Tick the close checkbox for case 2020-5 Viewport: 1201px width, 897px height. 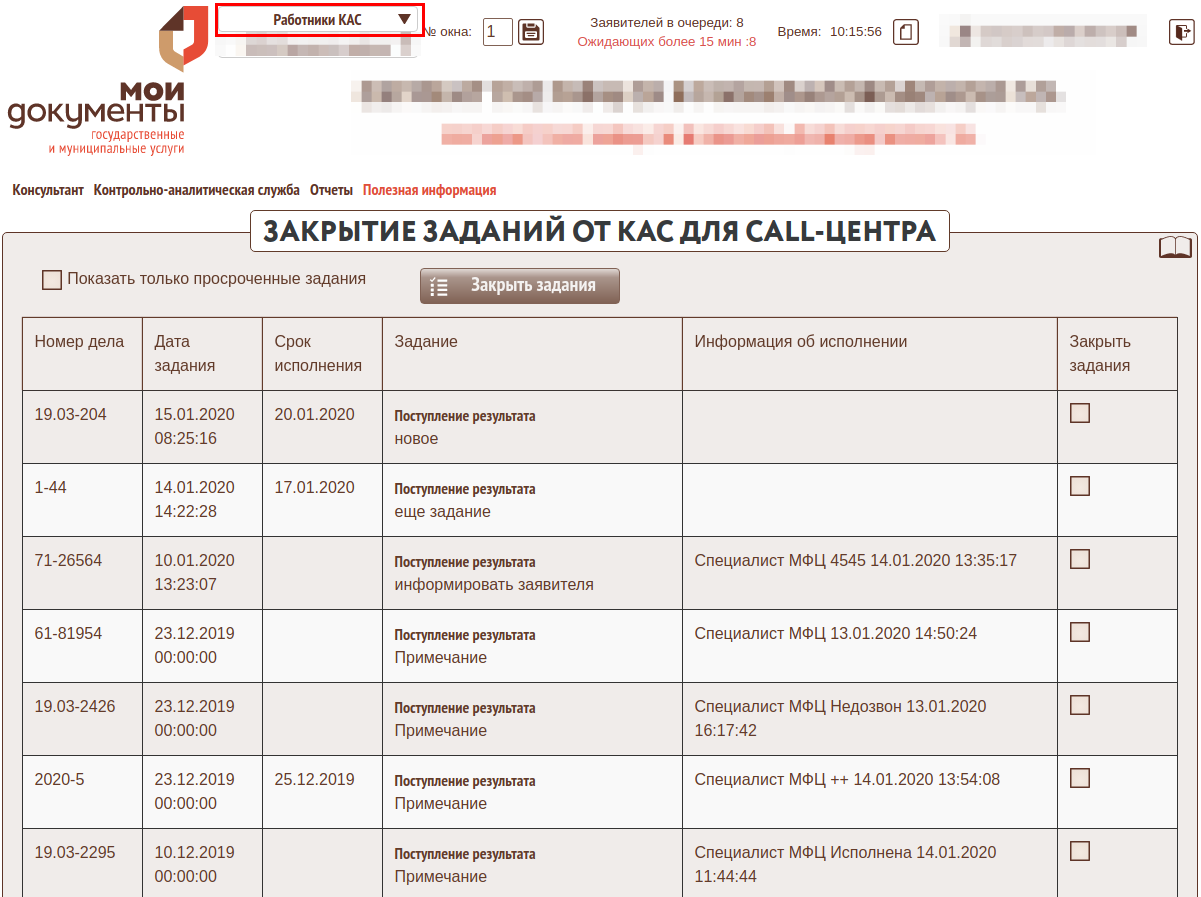[1080, 778]
